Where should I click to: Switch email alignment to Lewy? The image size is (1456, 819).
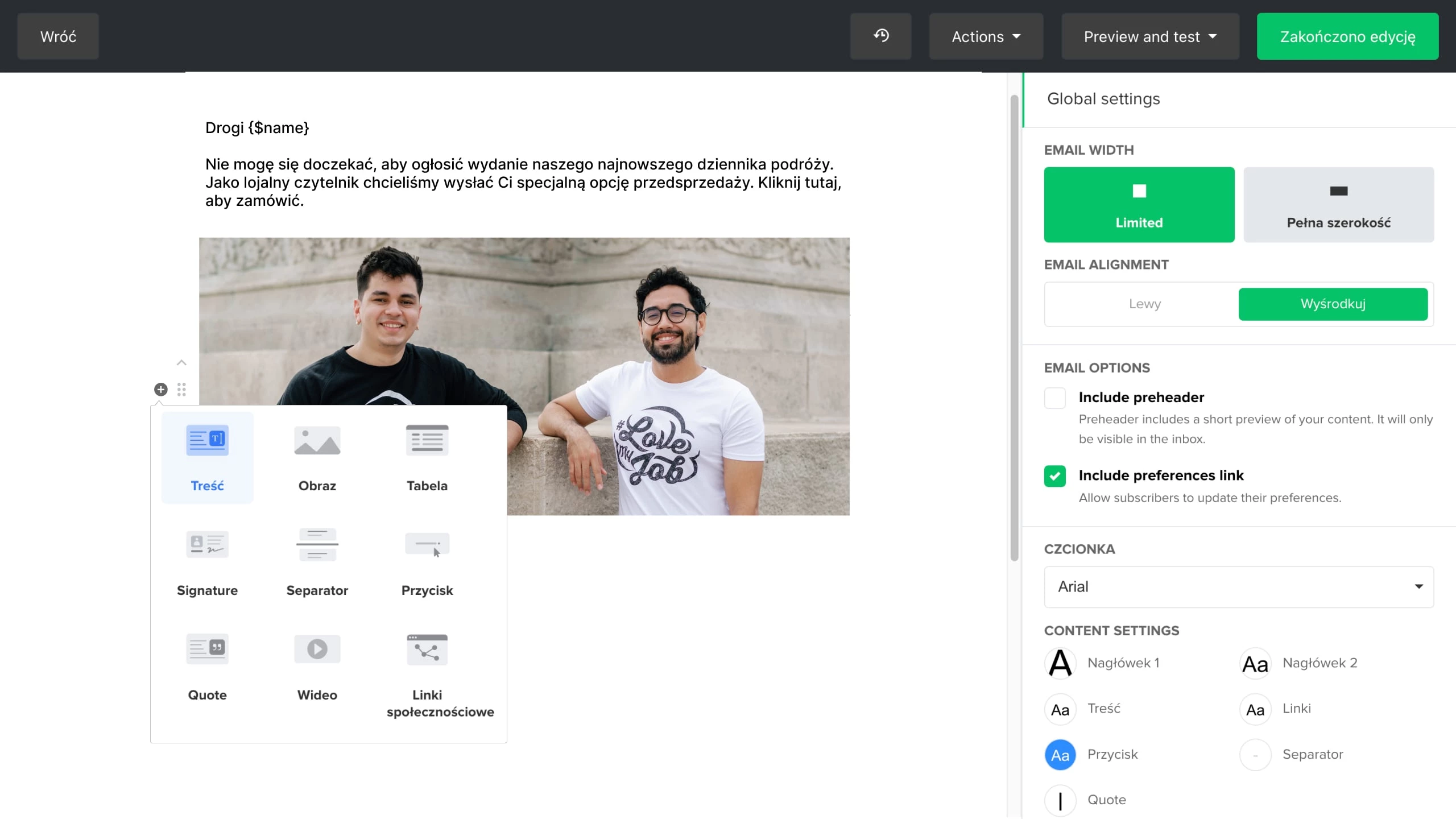pyautogui.click(x=1144, y=304)
